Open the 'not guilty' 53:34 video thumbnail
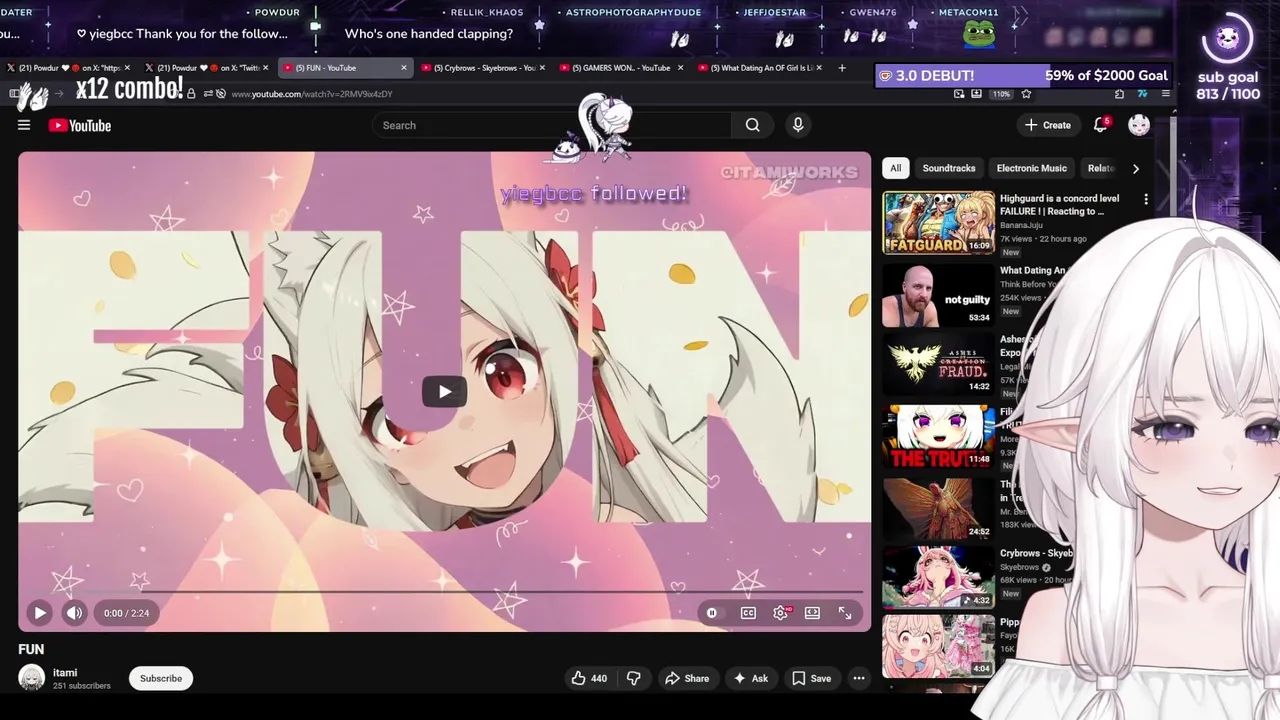 [x=938, y=295]
